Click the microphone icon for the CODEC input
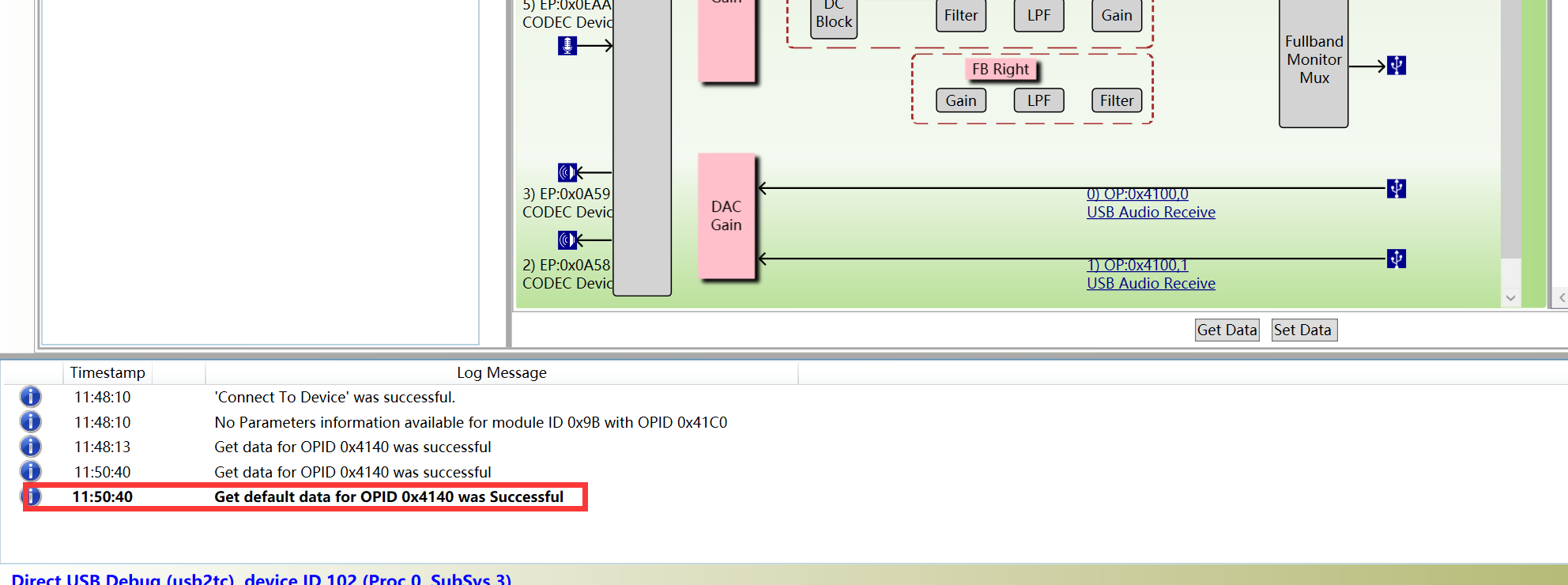The width and height of the screenshot is (1568, 585). tap(567, 46)
